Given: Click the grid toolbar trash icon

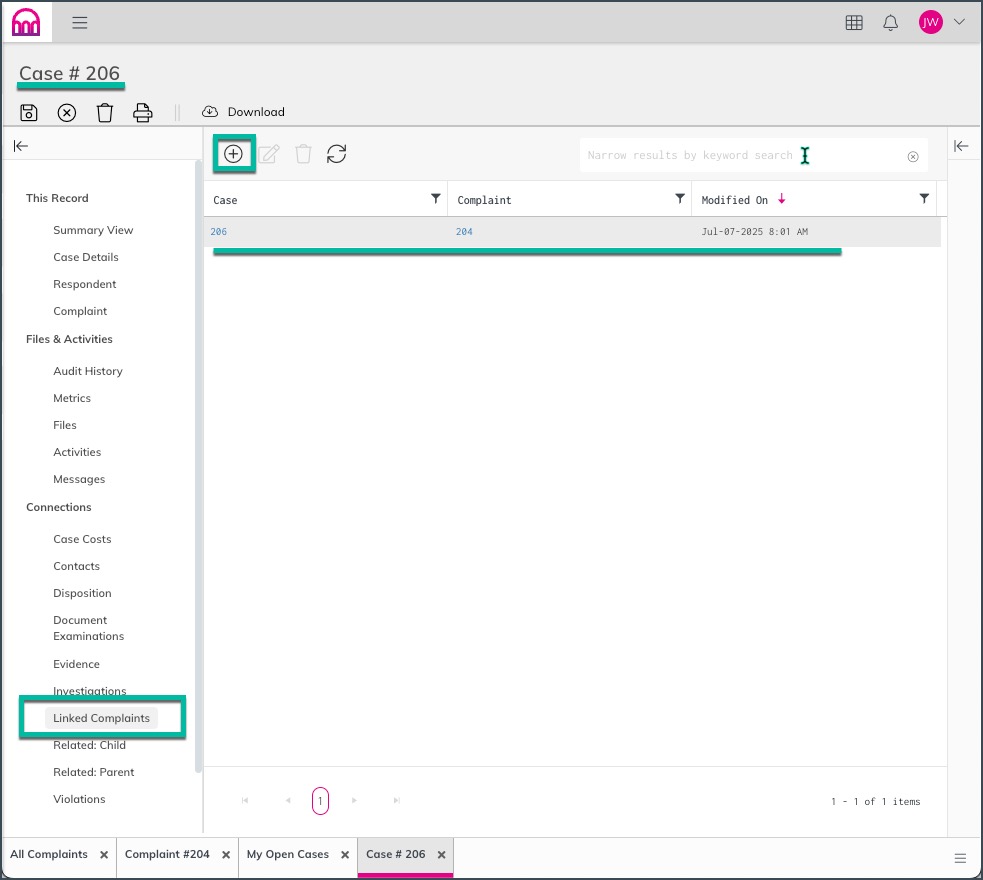Looking at the screenshot, I should pyautogui.click(x=303, y=154).
